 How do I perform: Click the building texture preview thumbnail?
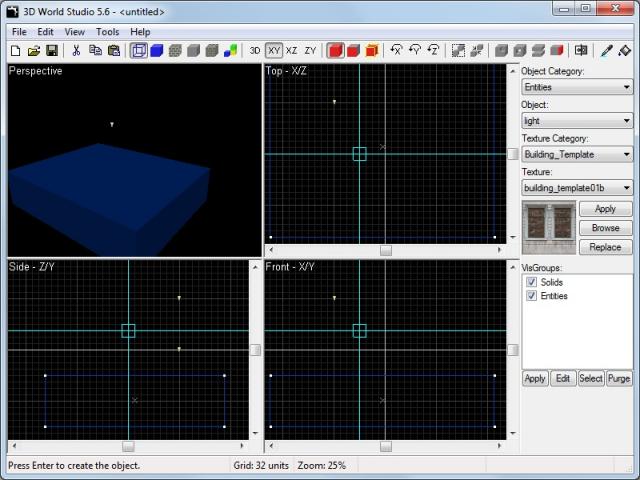pyautogui.click(x=549, y=227)
